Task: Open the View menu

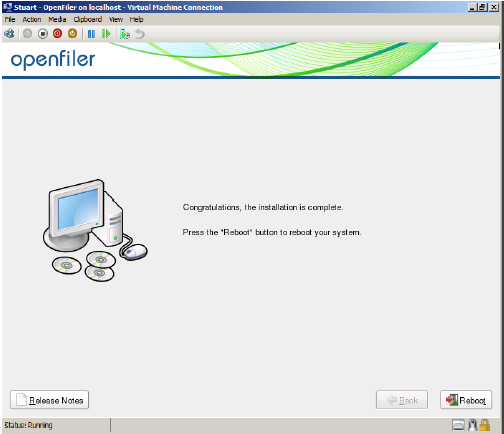Action: click(x=116, y=20)
